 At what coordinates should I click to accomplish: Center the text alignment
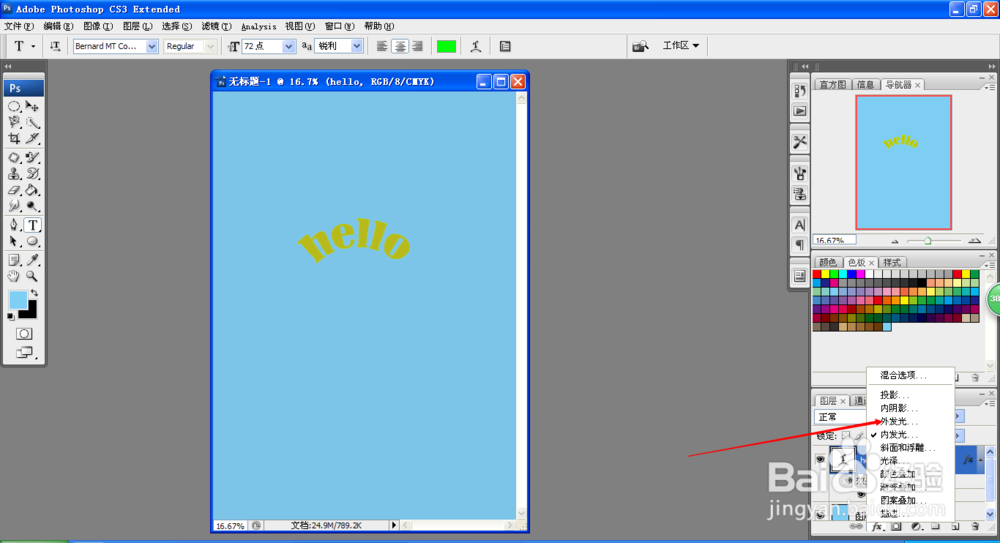[400, 46]
